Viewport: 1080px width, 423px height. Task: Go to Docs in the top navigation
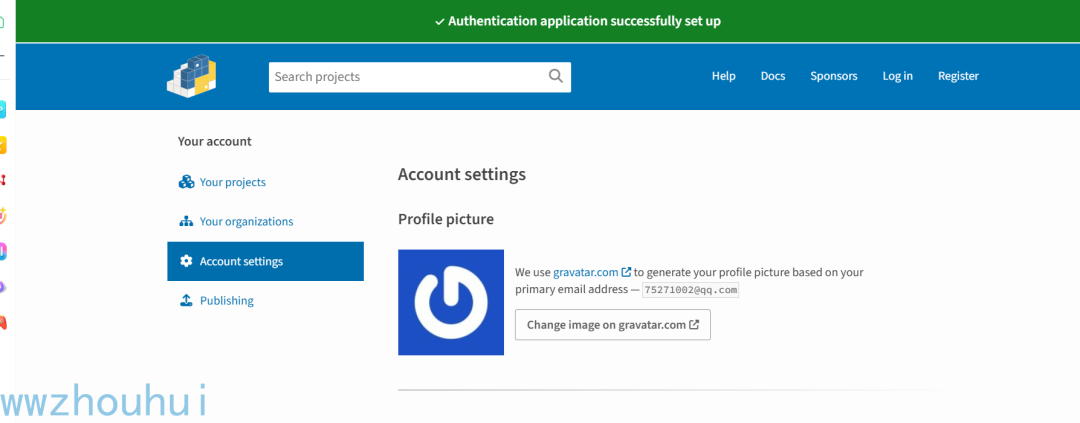(773, 76)
